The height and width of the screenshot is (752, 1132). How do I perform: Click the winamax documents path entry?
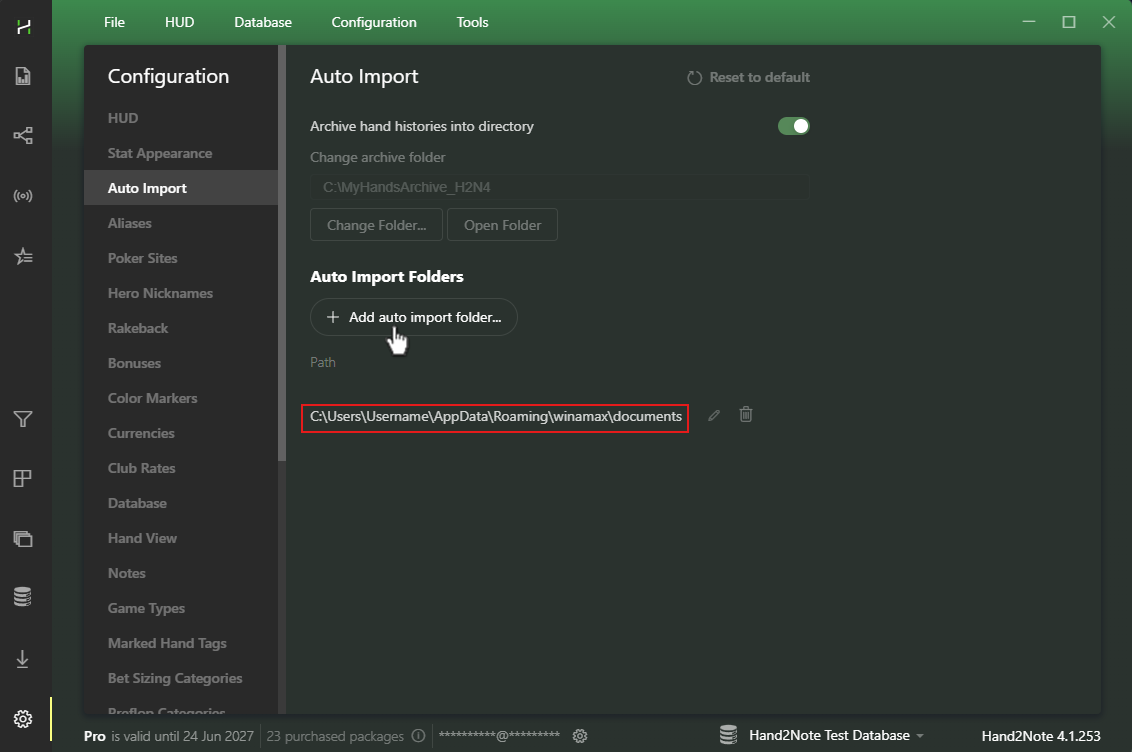pos(495,416)
